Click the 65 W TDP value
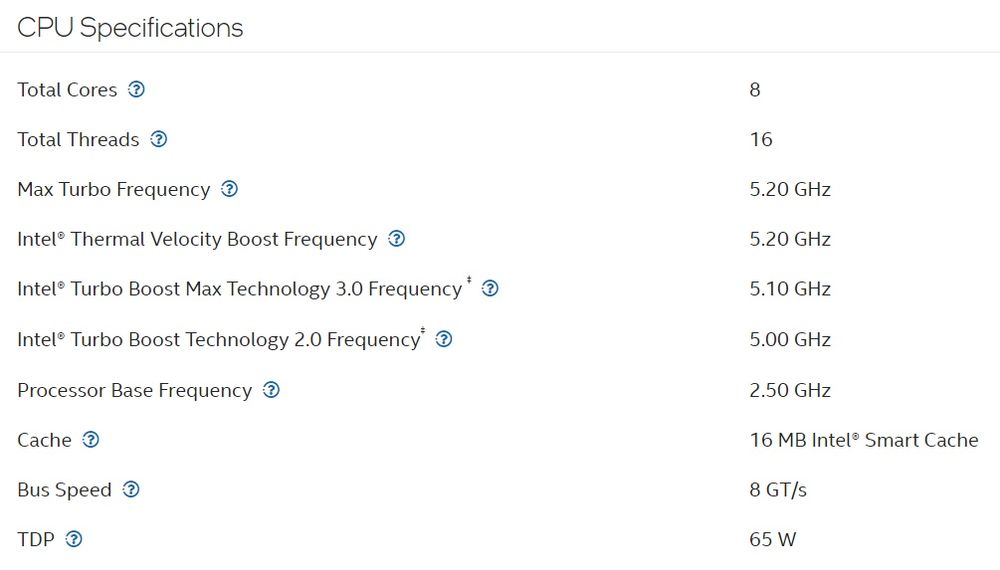The image size is (1000, 570). 772,540
